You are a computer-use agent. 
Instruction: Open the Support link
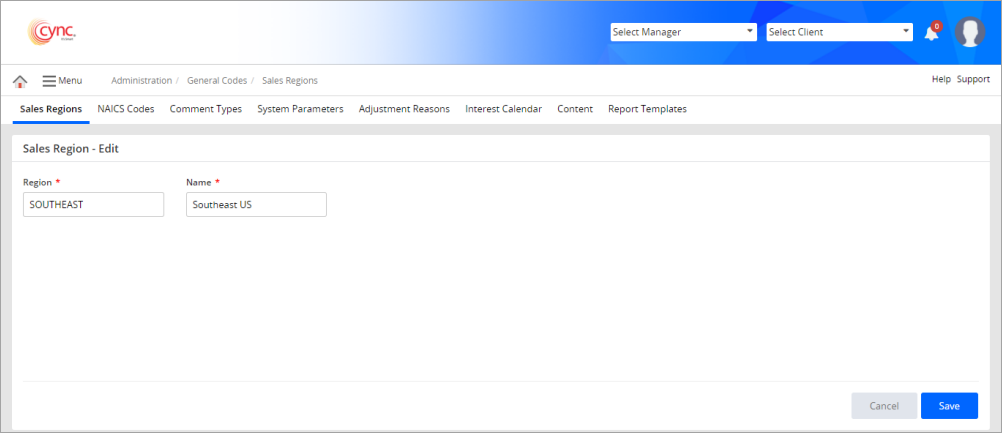(973, 79)
